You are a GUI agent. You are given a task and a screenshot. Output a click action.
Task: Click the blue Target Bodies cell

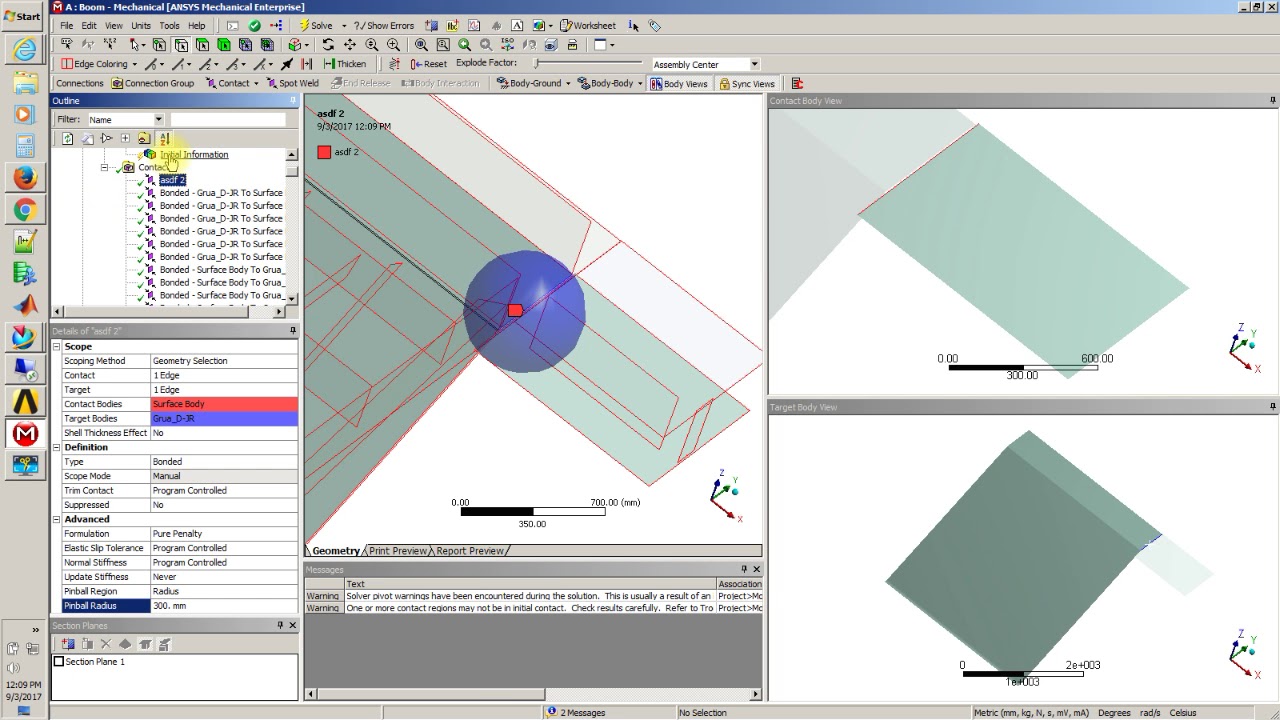click(x=224, y=418)
